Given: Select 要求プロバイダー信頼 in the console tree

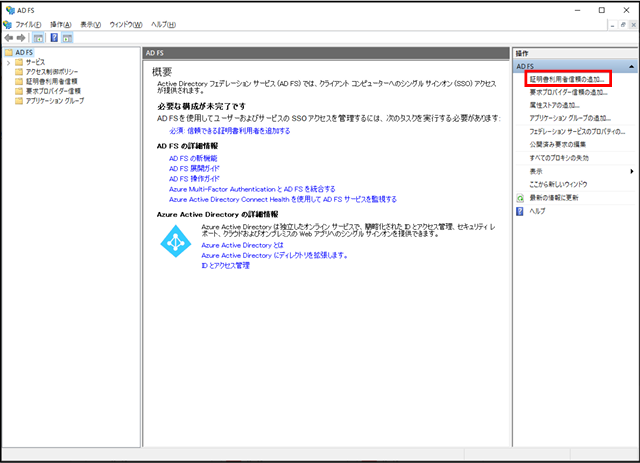Looking at the screenshot, I should pos(53,91).
